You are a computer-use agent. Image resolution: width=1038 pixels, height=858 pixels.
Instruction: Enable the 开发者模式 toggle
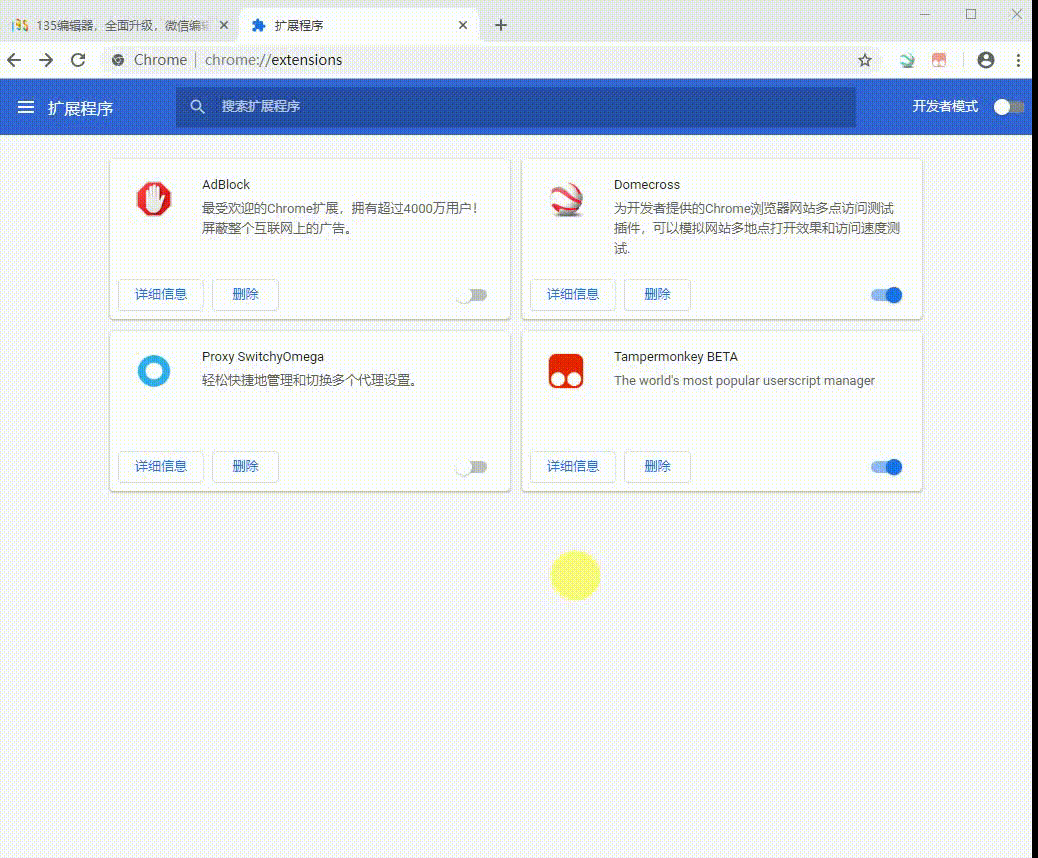pyautogui.click(x=1009, y=107)
